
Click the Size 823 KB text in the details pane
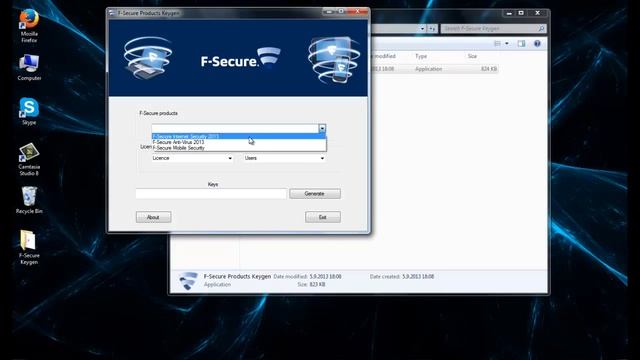click(x=311, y=284)
